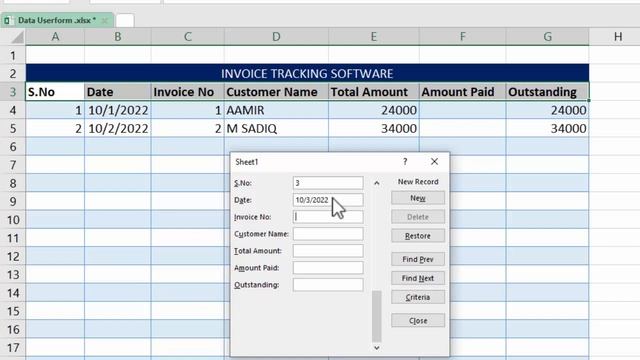Close the Data Userform .xlsx tab
Image resolution: width=640 pixels, height=360 pixels.
pyautogui.click(x=104, y=20)
